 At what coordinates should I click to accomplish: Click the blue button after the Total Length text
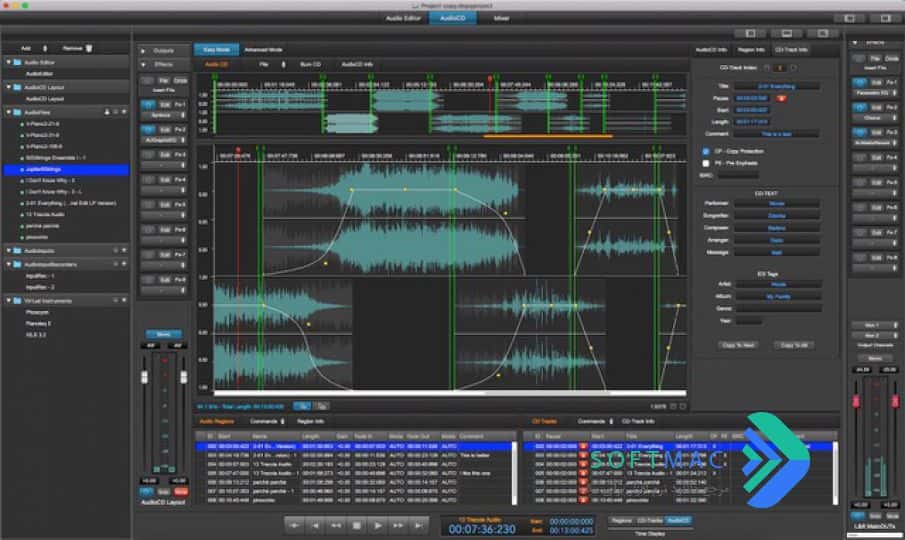[x=302, y=406]
